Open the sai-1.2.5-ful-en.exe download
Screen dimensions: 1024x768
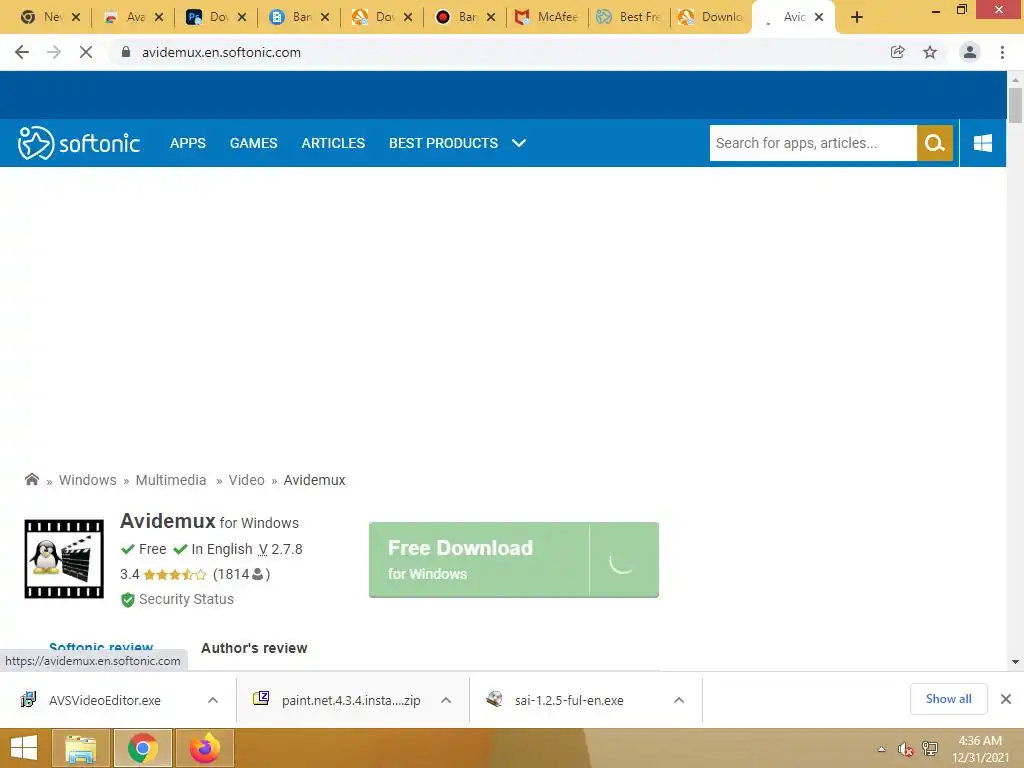pos(569,700)
